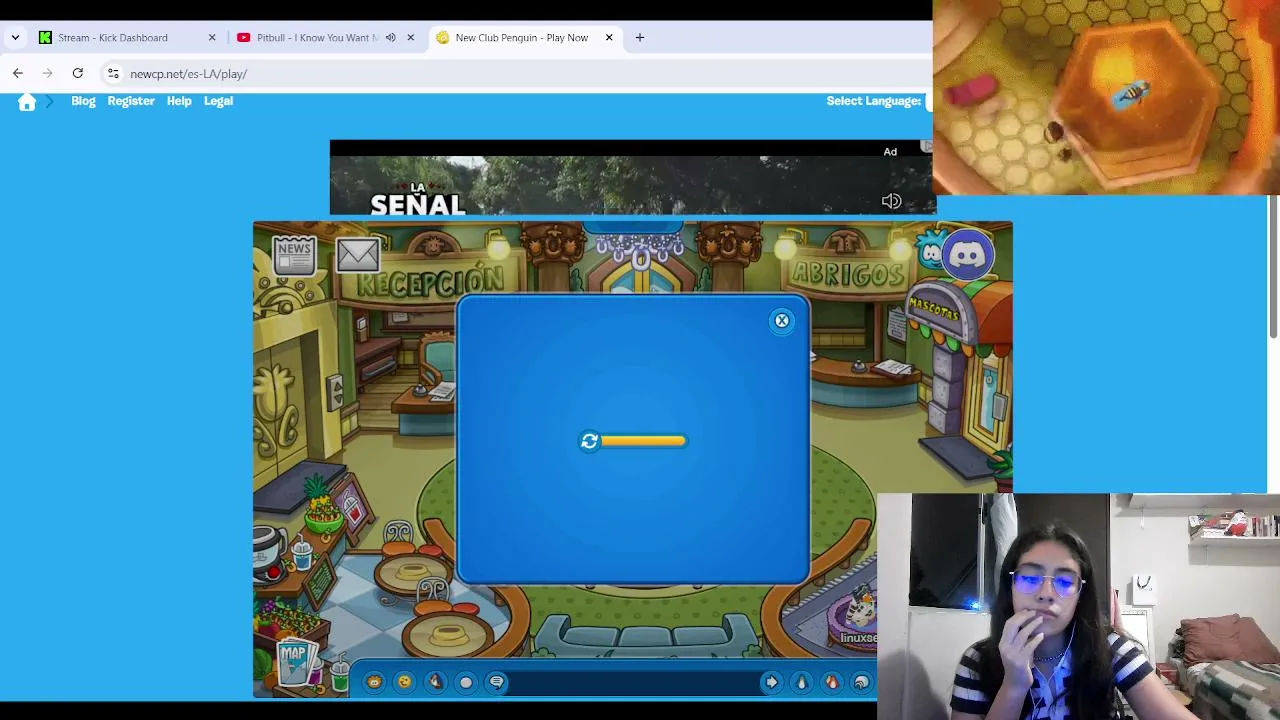This screenshot has width=1280, height=720.
Task: Open the puffle icon on chat bar
Action: pos(374,682)
